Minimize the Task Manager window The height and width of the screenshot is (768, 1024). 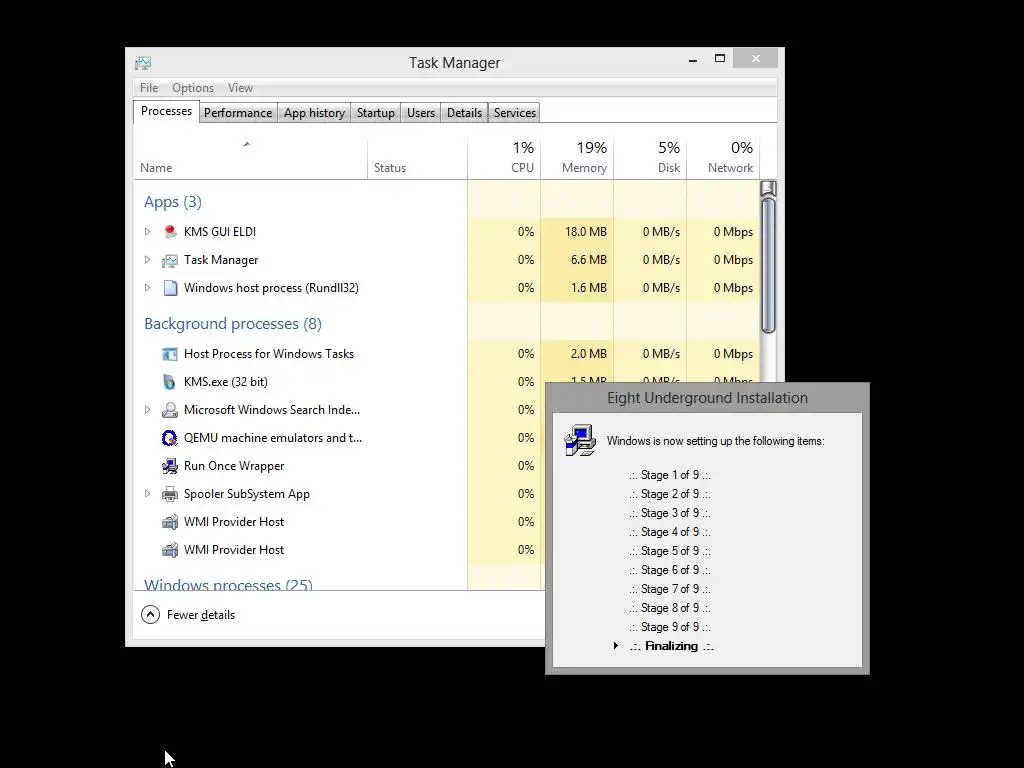tap(693, 59)
